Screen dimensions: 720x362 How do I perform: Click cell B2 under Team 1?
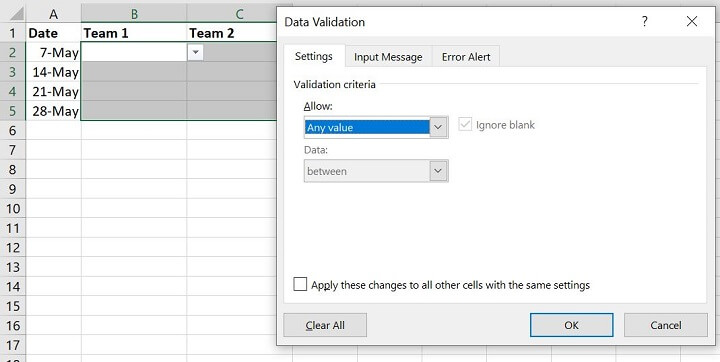[x=134, y=52]
